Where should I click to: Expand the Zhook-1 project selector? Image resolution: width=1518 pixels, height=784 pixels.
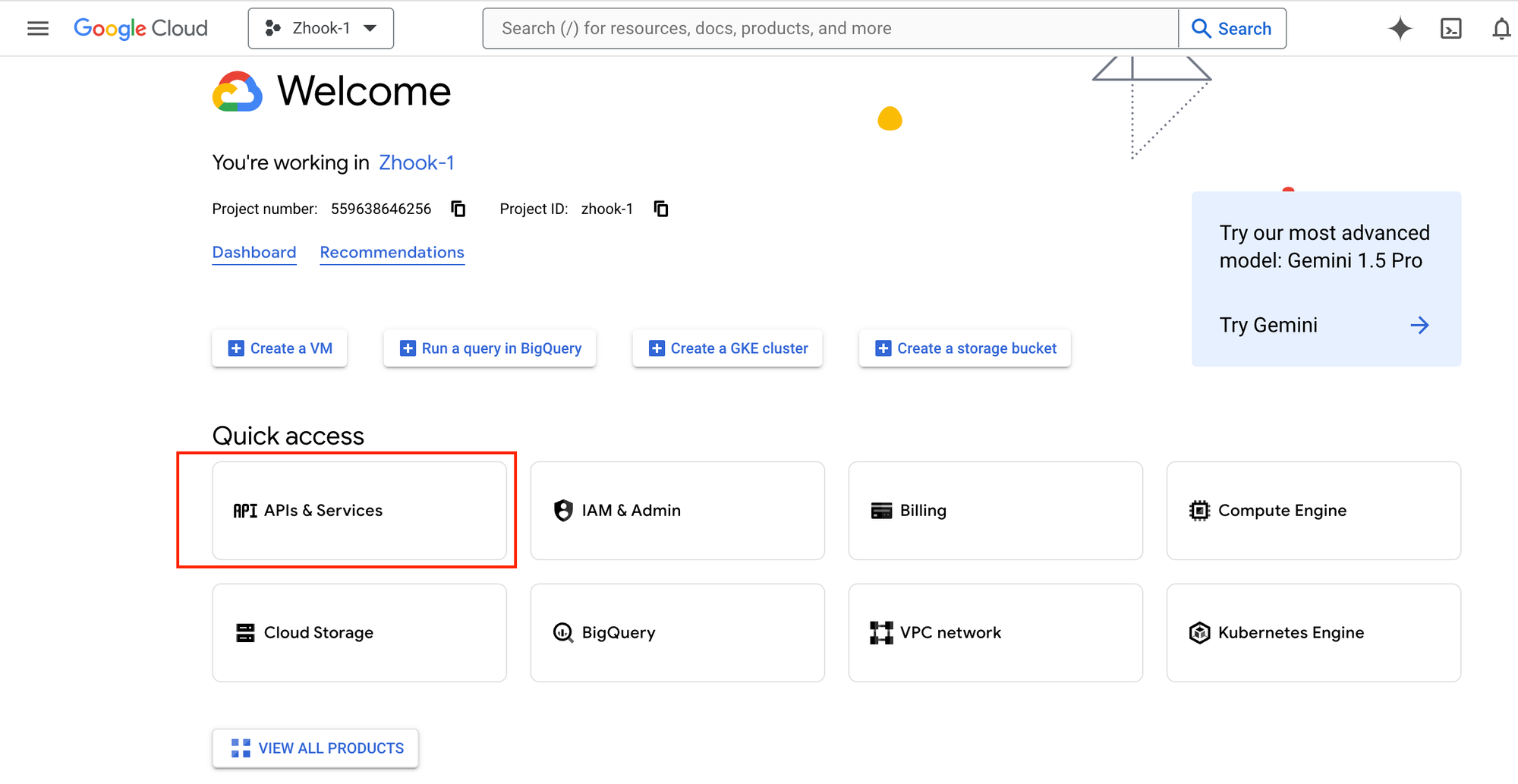tap(320, 29)
